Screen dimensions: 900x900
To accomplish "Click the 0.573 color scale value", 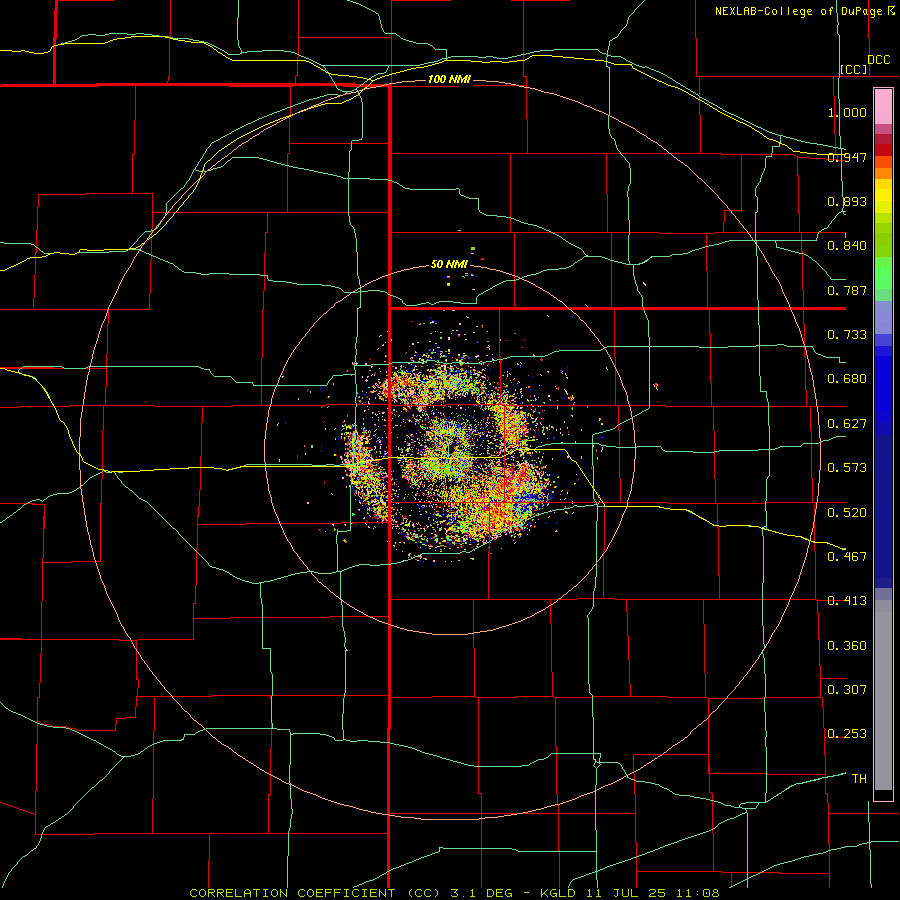I will pyautogui.click(x=847, y=468).
